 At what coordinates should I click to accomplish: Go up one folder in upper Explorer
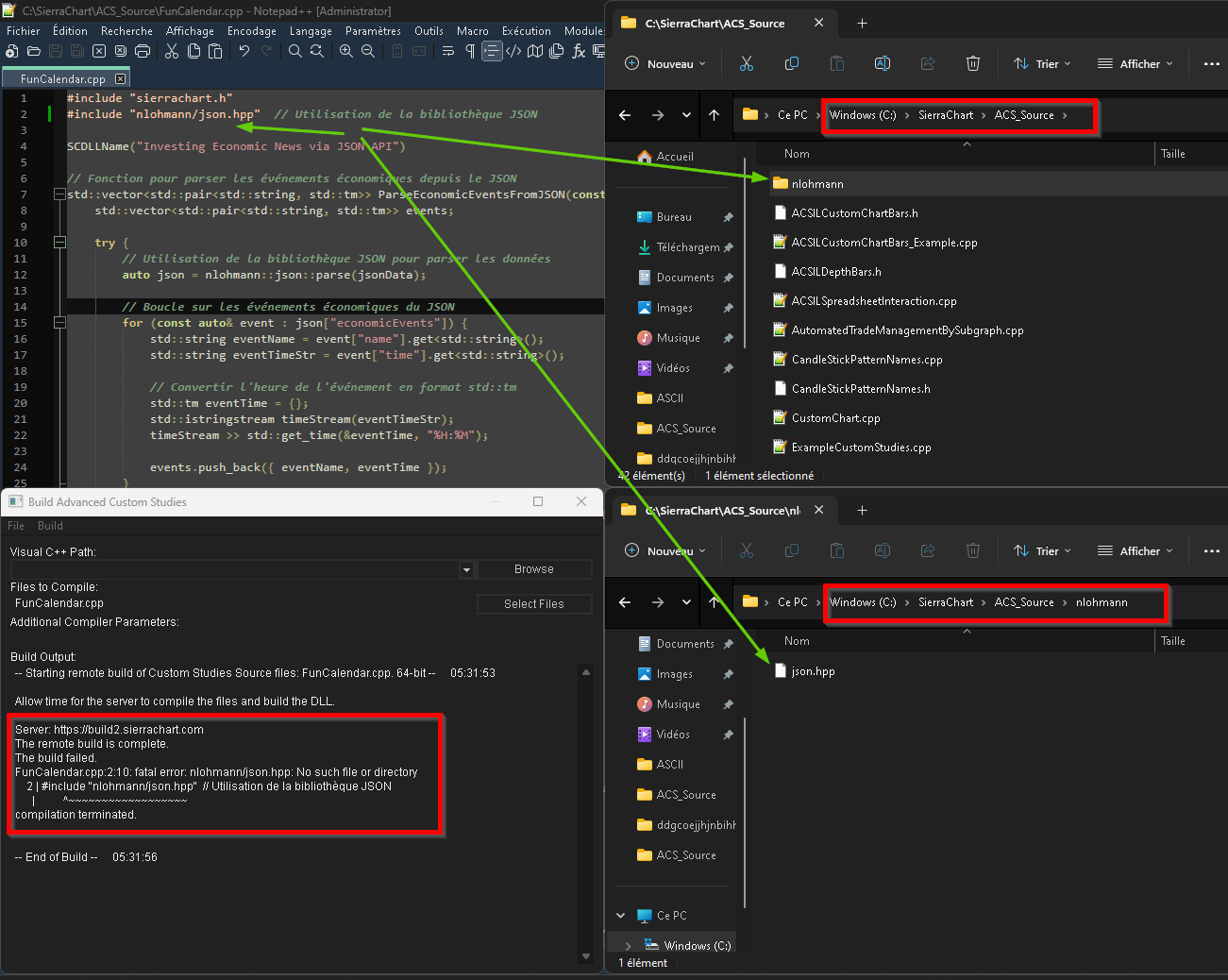pyautogui.click(x=714, y=115)
